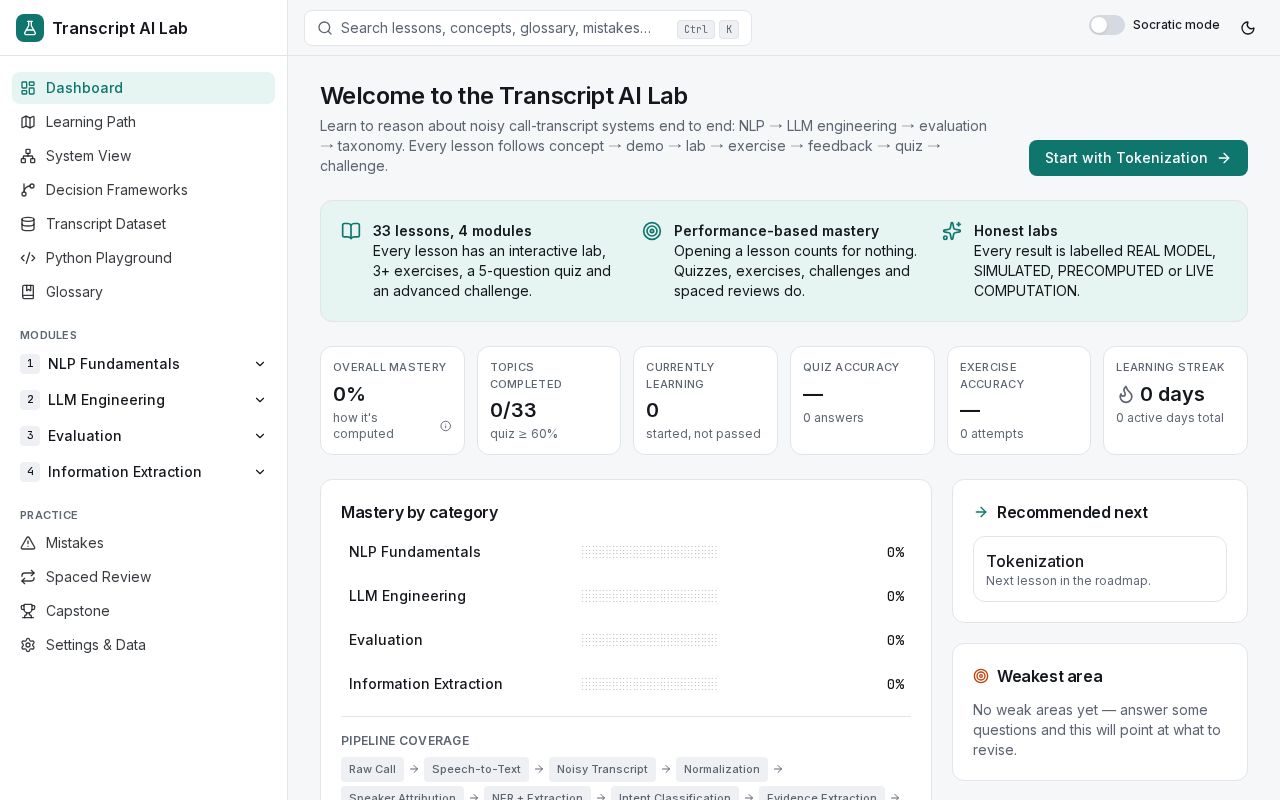Click the Topics Completed 0/33 card

point(549,401)
